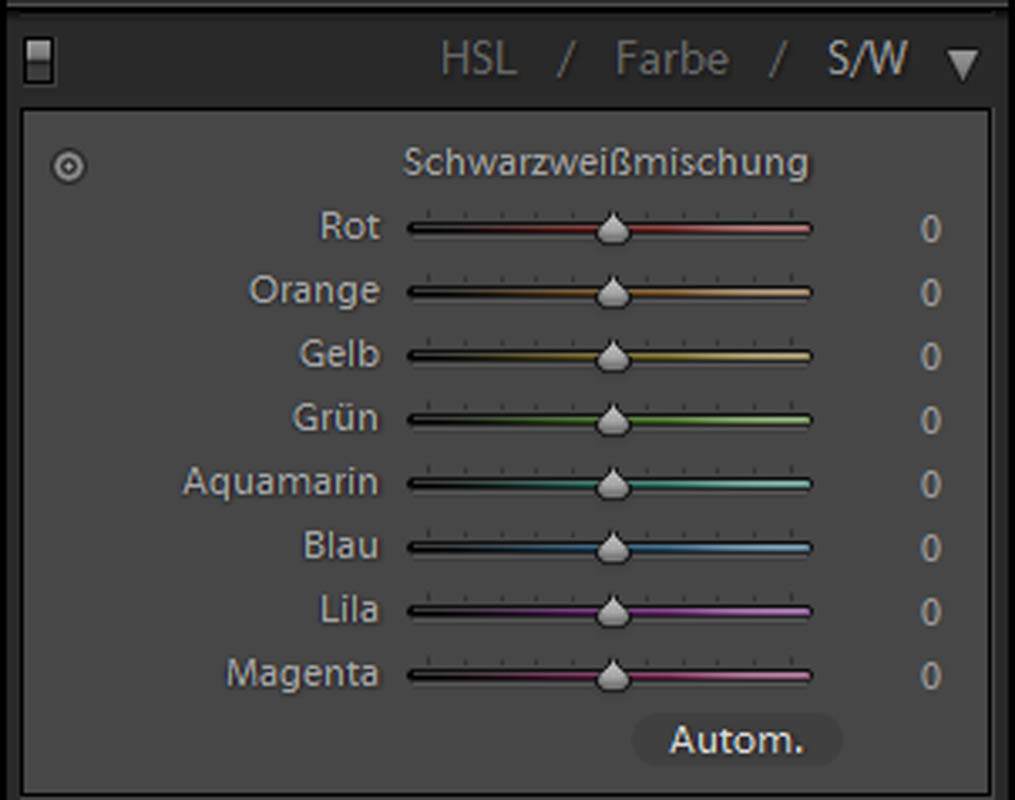Collapse the S/W panel triangle
Image resolution: width=1015 pixels, height=800 pixels.
[x=962, y=64]
